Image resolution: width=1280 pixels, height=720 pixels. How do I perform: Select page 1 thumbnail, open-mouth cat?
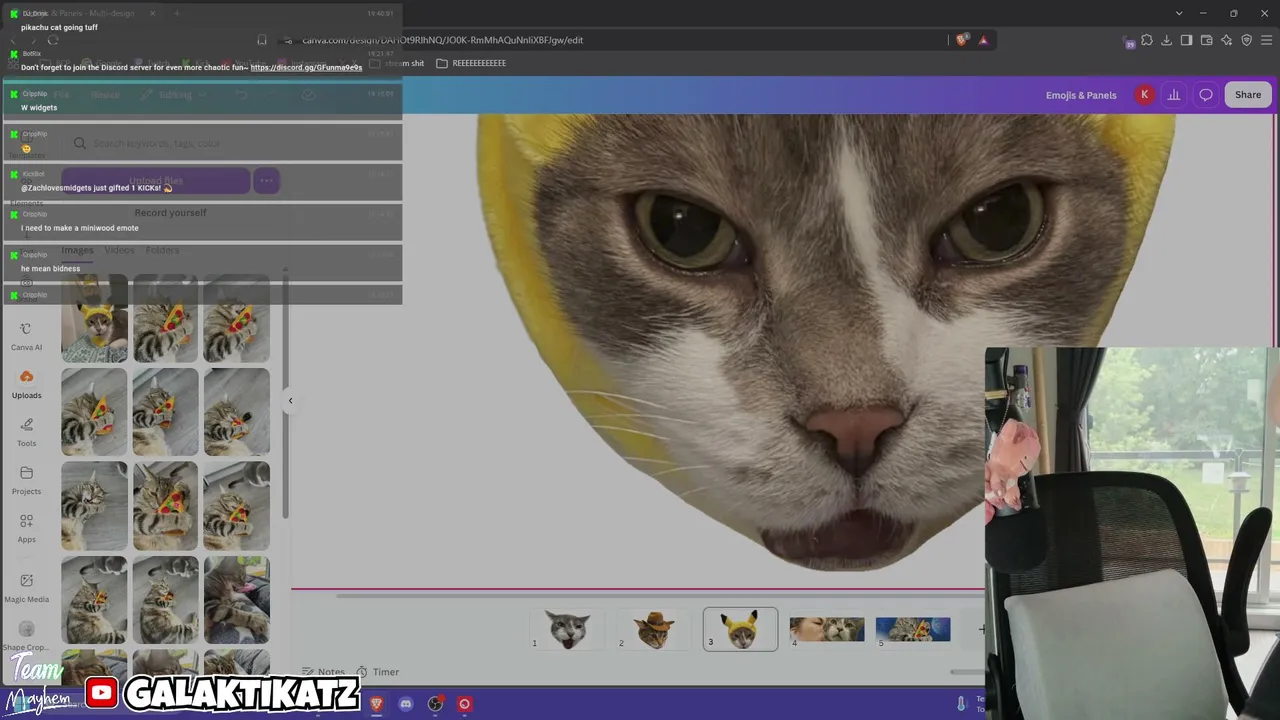pos(567,629)
